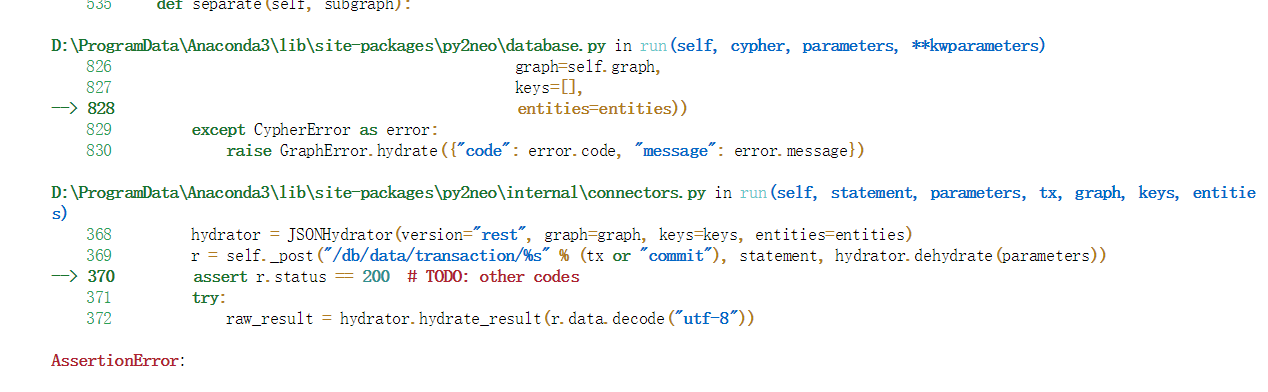Click the 'raise GraphError.hydrate' line

tap(545, 151)
